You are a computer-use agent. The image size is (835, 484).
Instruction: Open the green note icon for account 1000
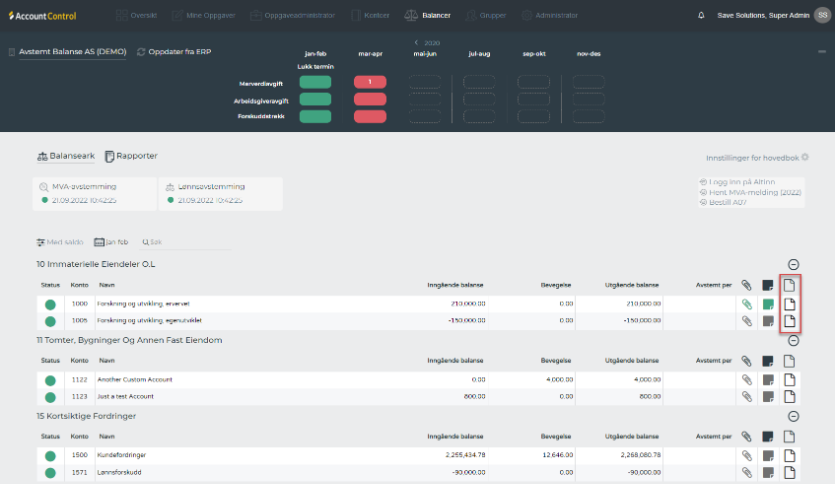(768, 304)
